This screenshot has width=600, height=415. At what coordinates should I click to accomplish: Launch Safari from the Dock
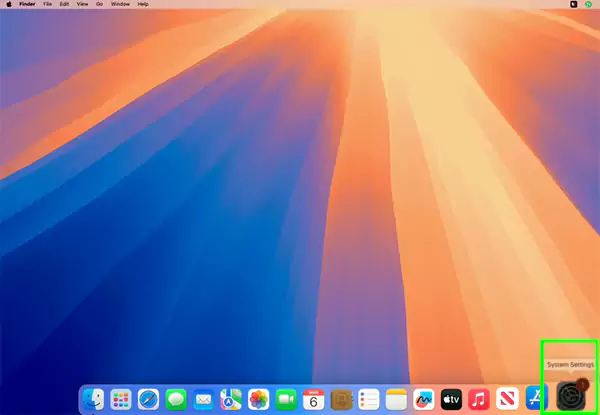(148, 399)
